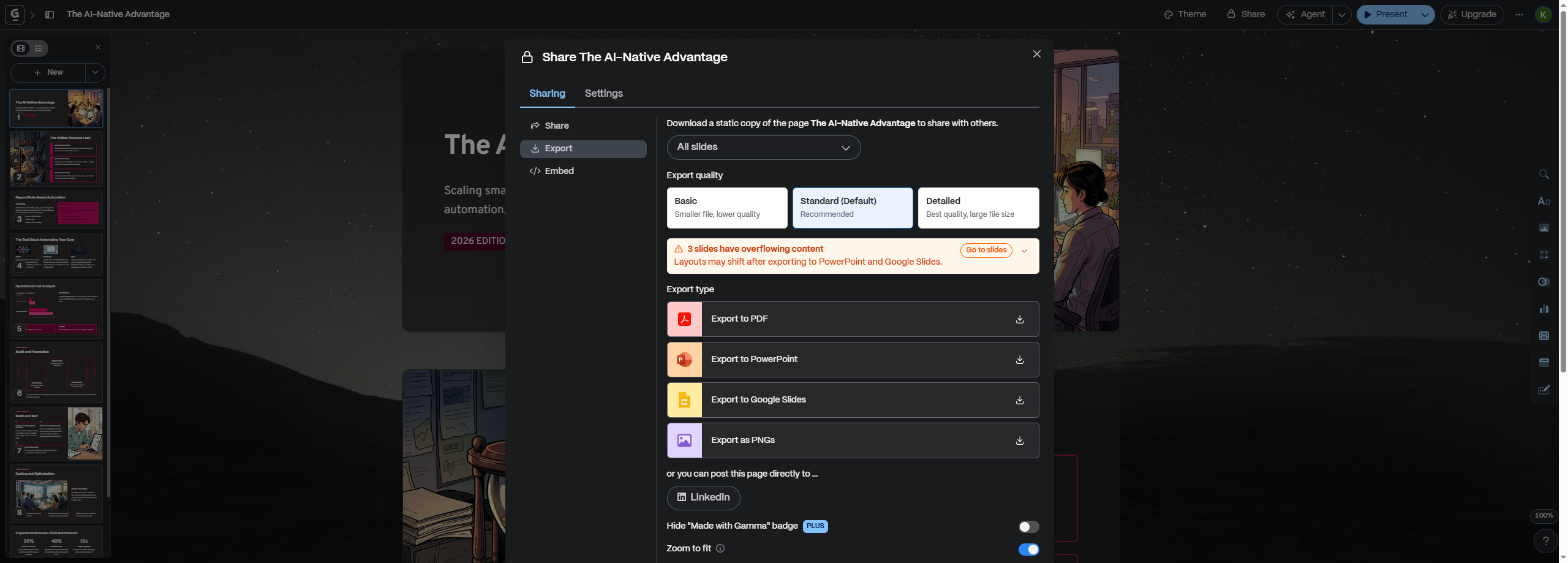Viewport: 1568px width, 563px height.
Task: Open the Present options dropdown arrow
Action: click(x=1425, y=15)
